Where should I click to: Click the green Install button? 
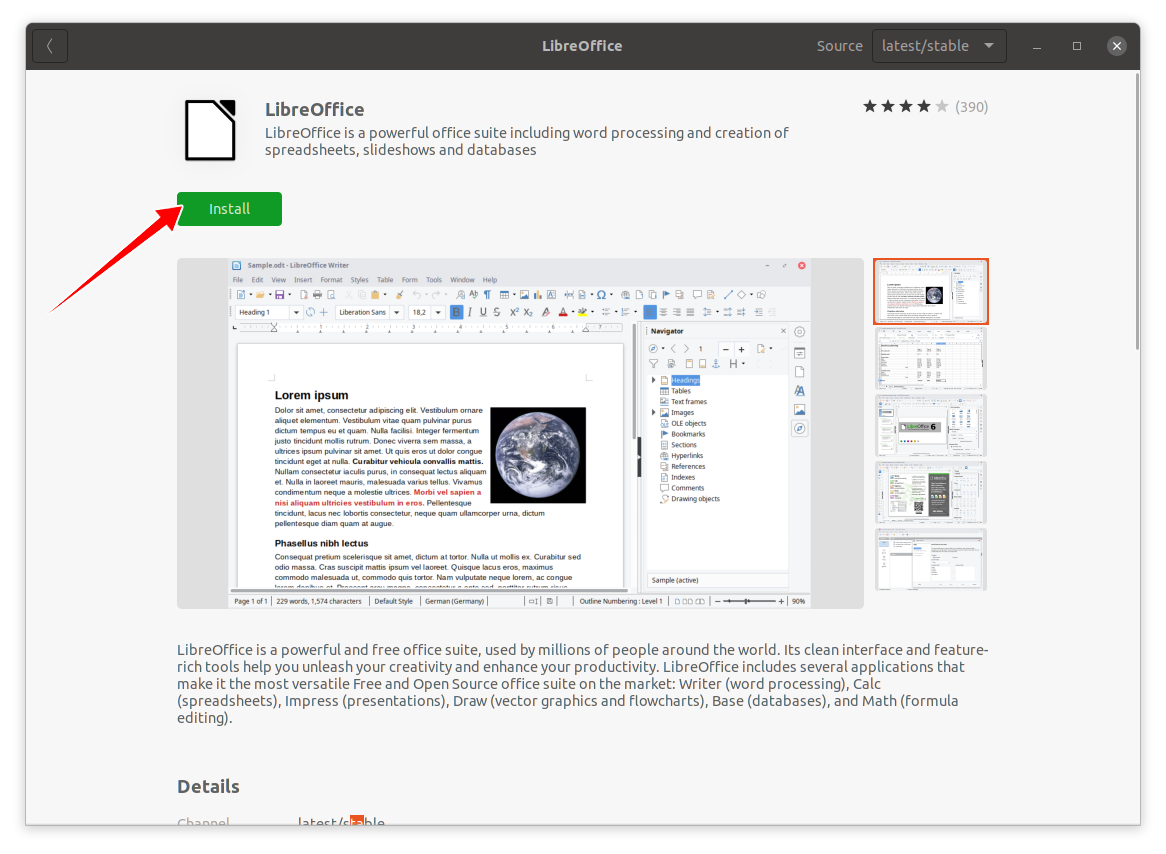point(229,209)
